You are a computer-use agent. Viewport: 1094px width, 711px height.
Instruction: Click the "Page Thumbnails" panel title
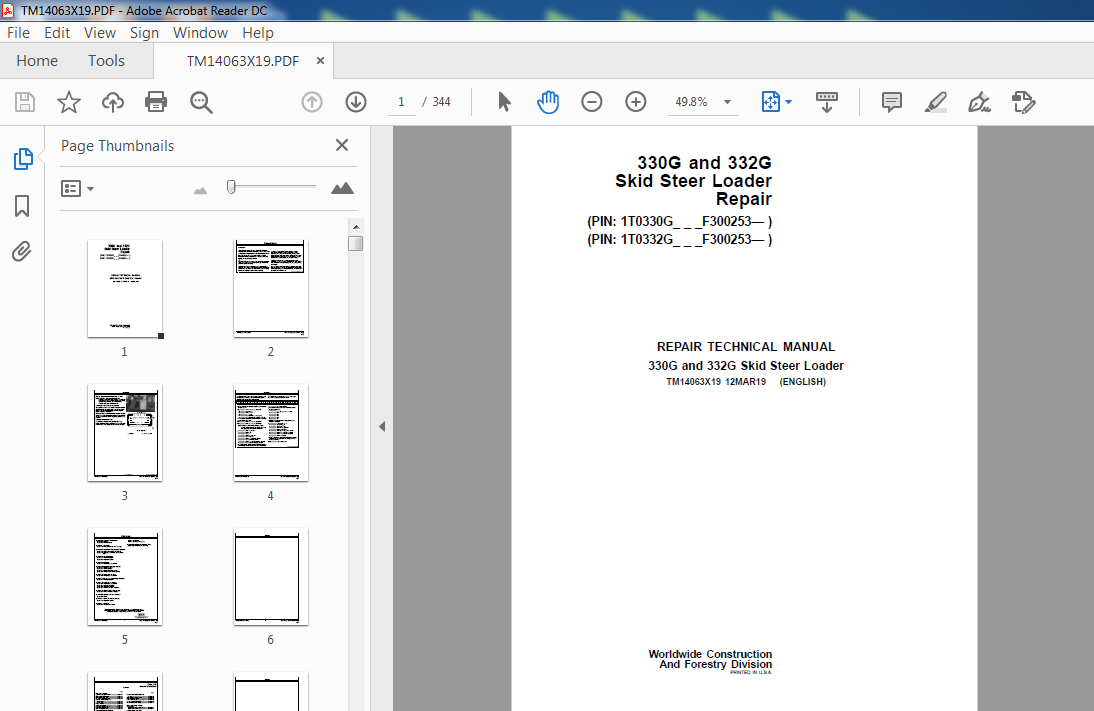point(117,146)
